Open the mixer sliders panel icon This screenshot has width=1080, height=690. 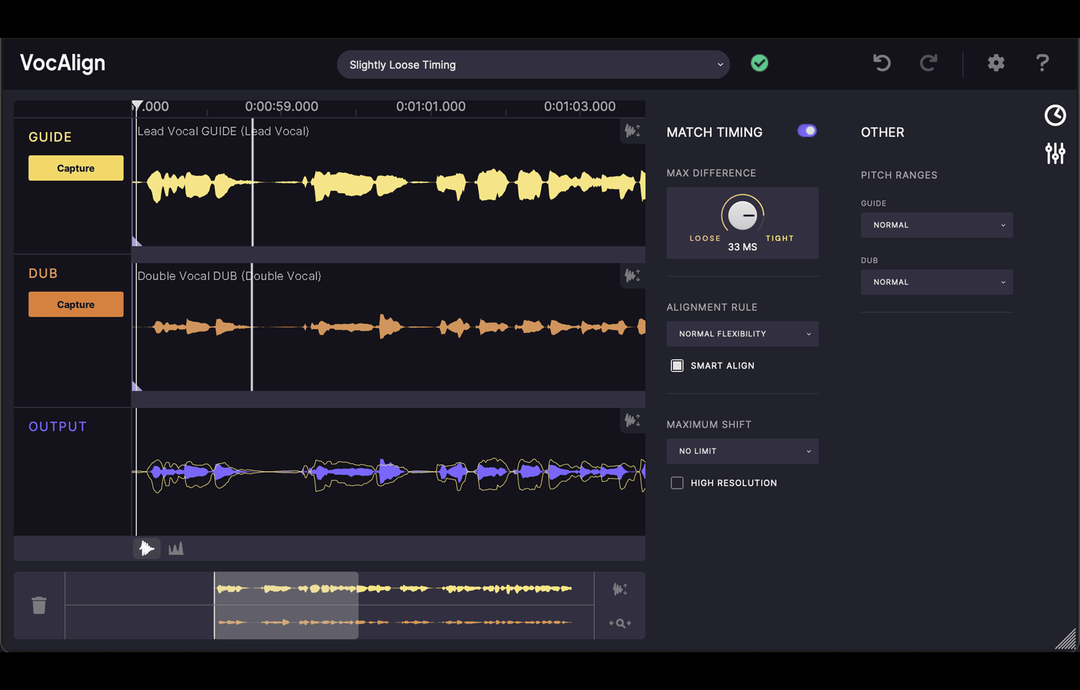point(1055,153)
